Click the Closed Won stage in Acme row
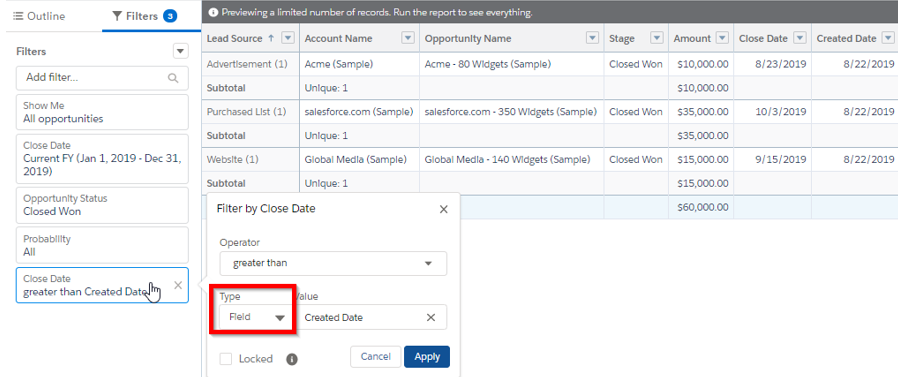Viewport: 898px width, 377px height. pos(636,64)
